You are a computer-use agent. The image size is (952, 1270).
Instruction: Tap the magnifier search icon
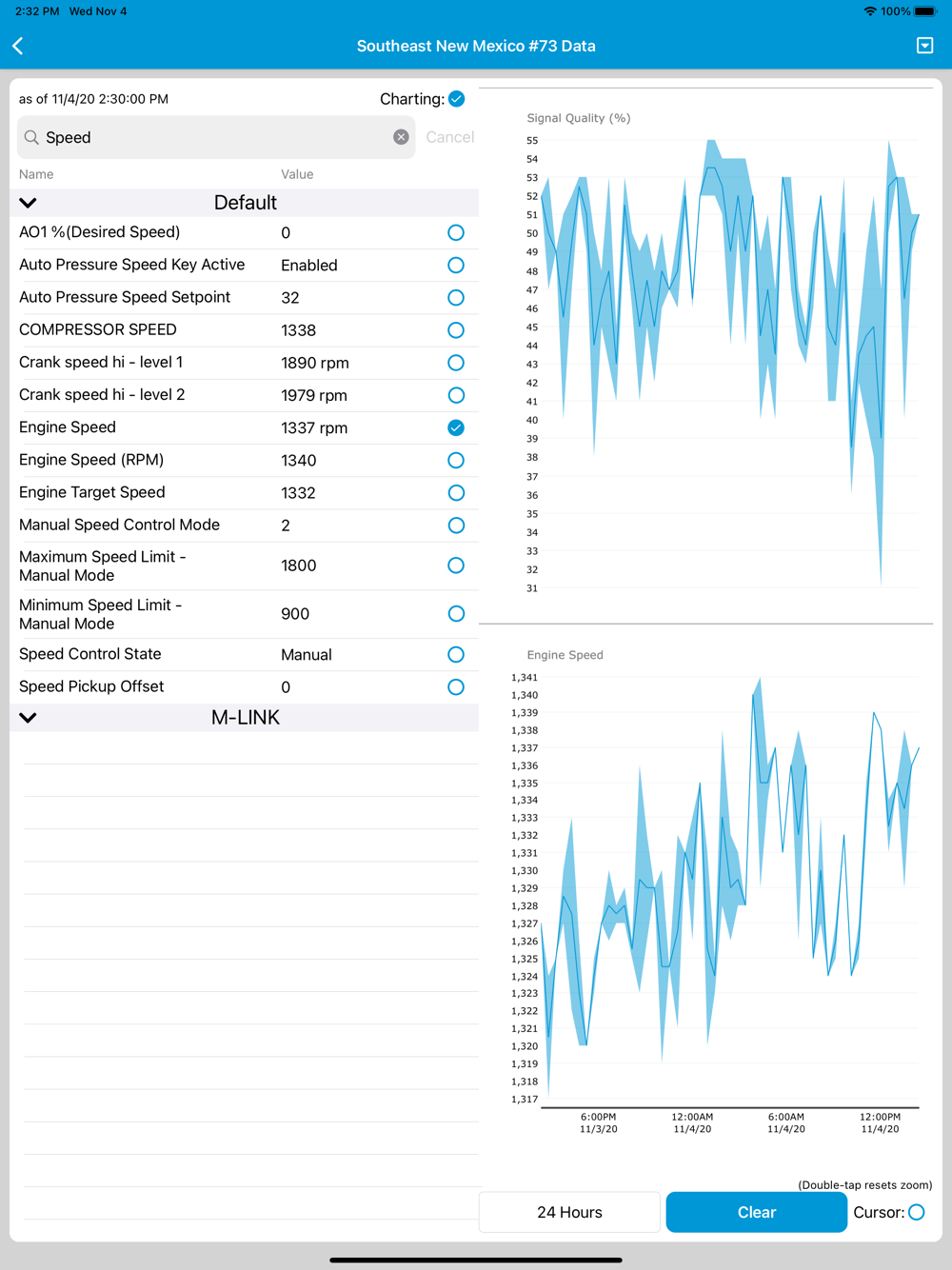coord(31,137)
